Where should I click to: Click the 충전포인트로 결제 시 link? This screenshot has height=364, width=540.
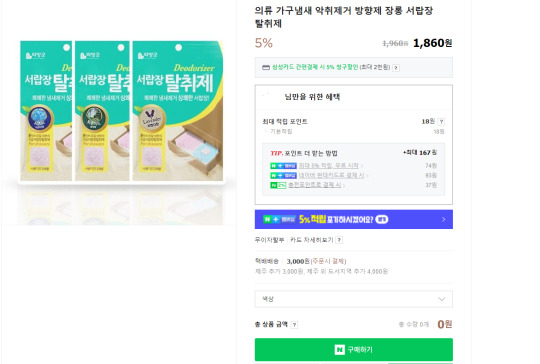(315, 185)
